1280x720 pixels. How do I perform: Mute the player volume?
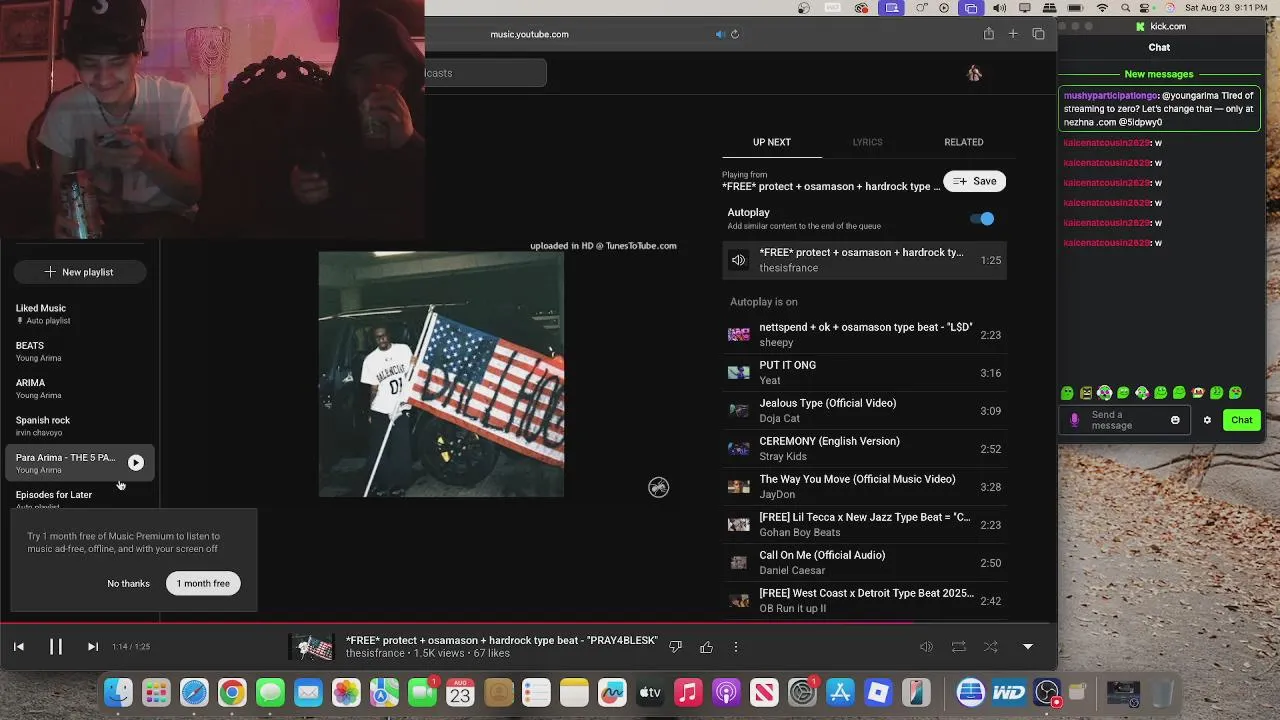click(x=926, y=647)
